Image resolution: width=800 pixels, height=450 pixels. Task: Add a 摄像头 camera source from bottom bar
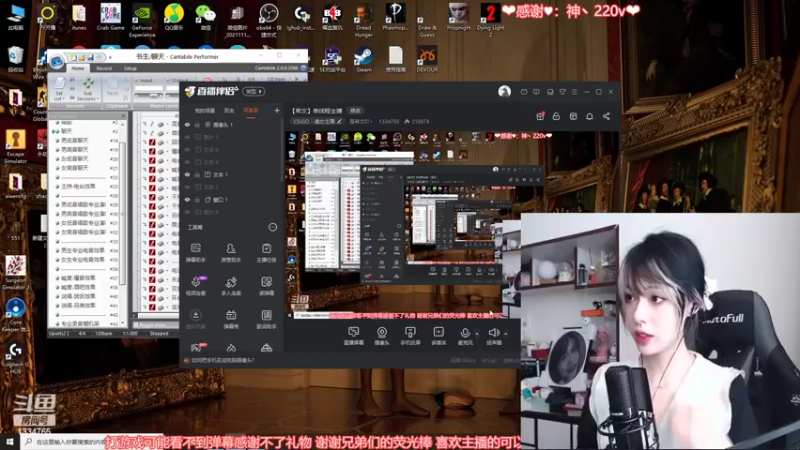(x=382, y=336)
